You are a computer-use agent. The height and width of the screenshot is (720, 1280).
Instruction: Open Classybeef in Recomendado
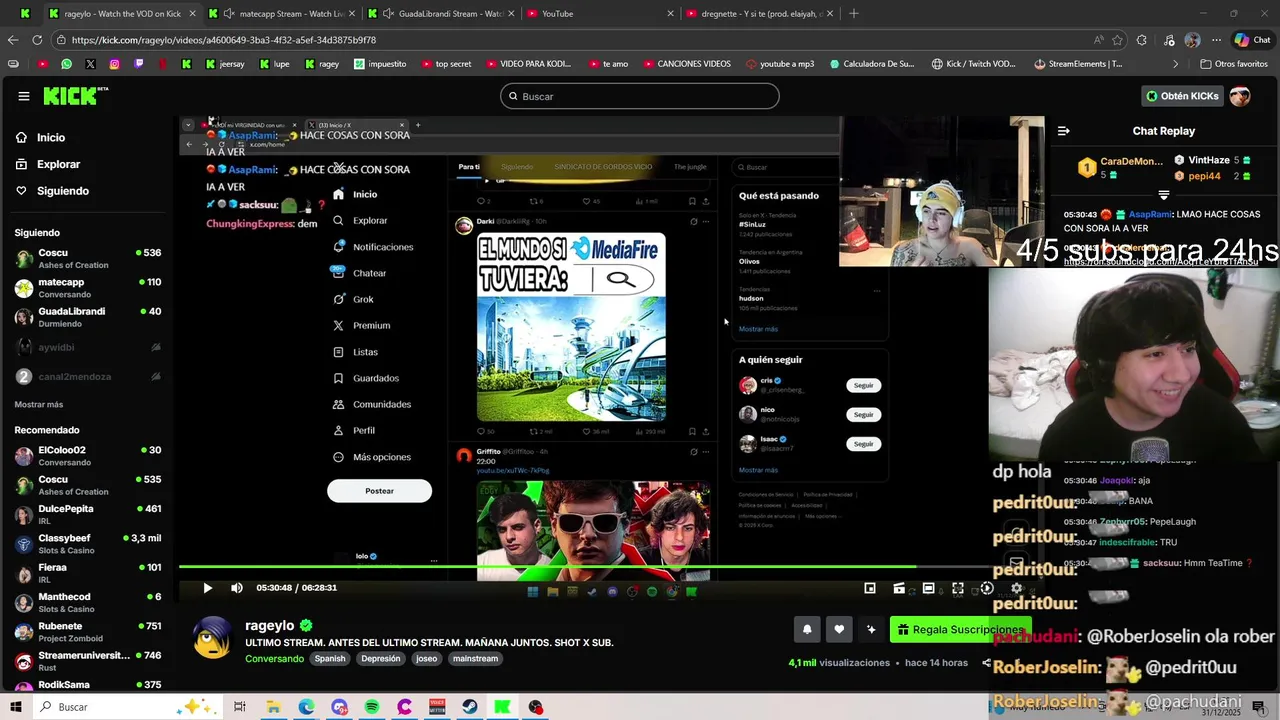(88, 544)
